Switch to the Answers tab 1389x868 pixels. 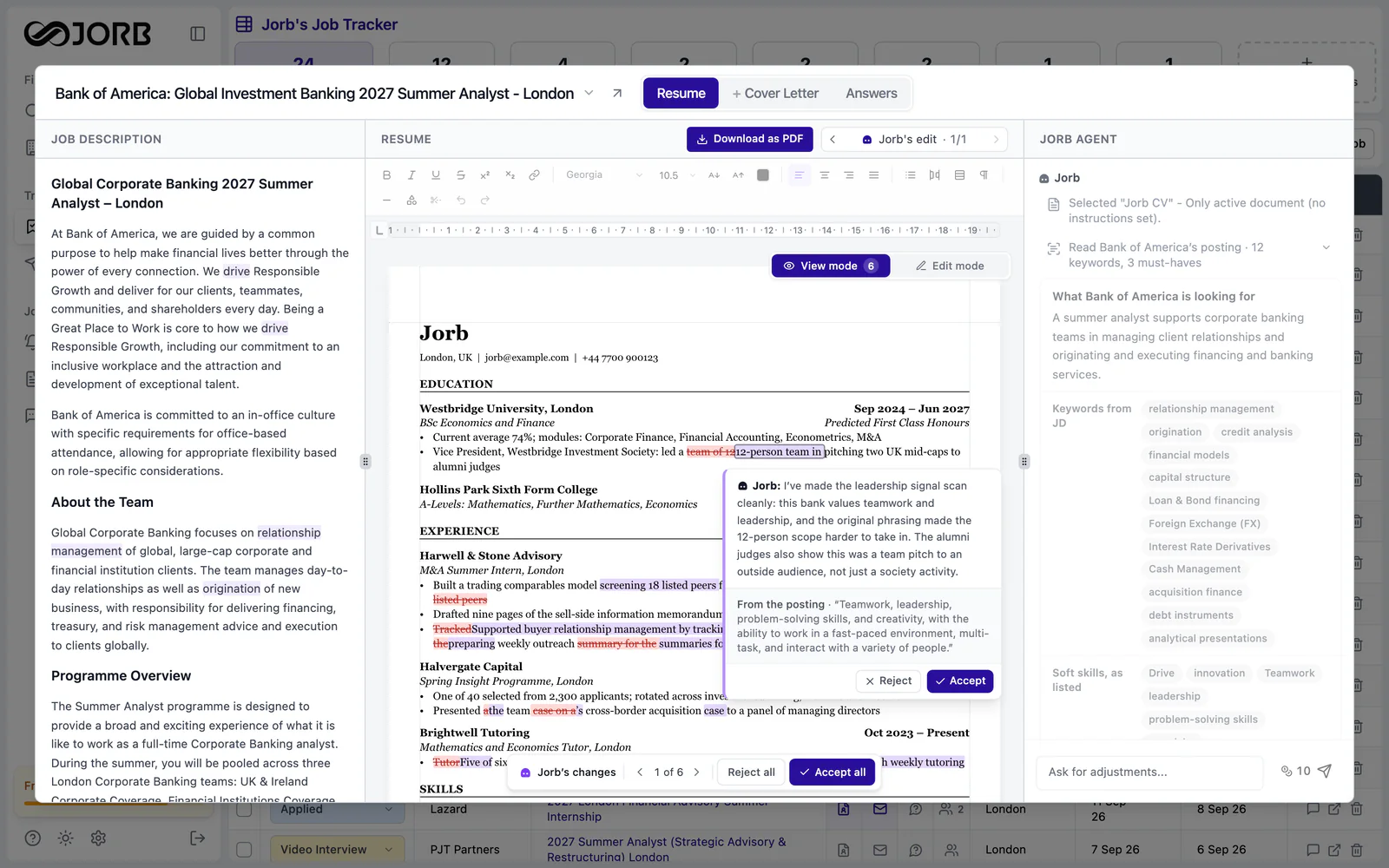click(x=872, y=94)
